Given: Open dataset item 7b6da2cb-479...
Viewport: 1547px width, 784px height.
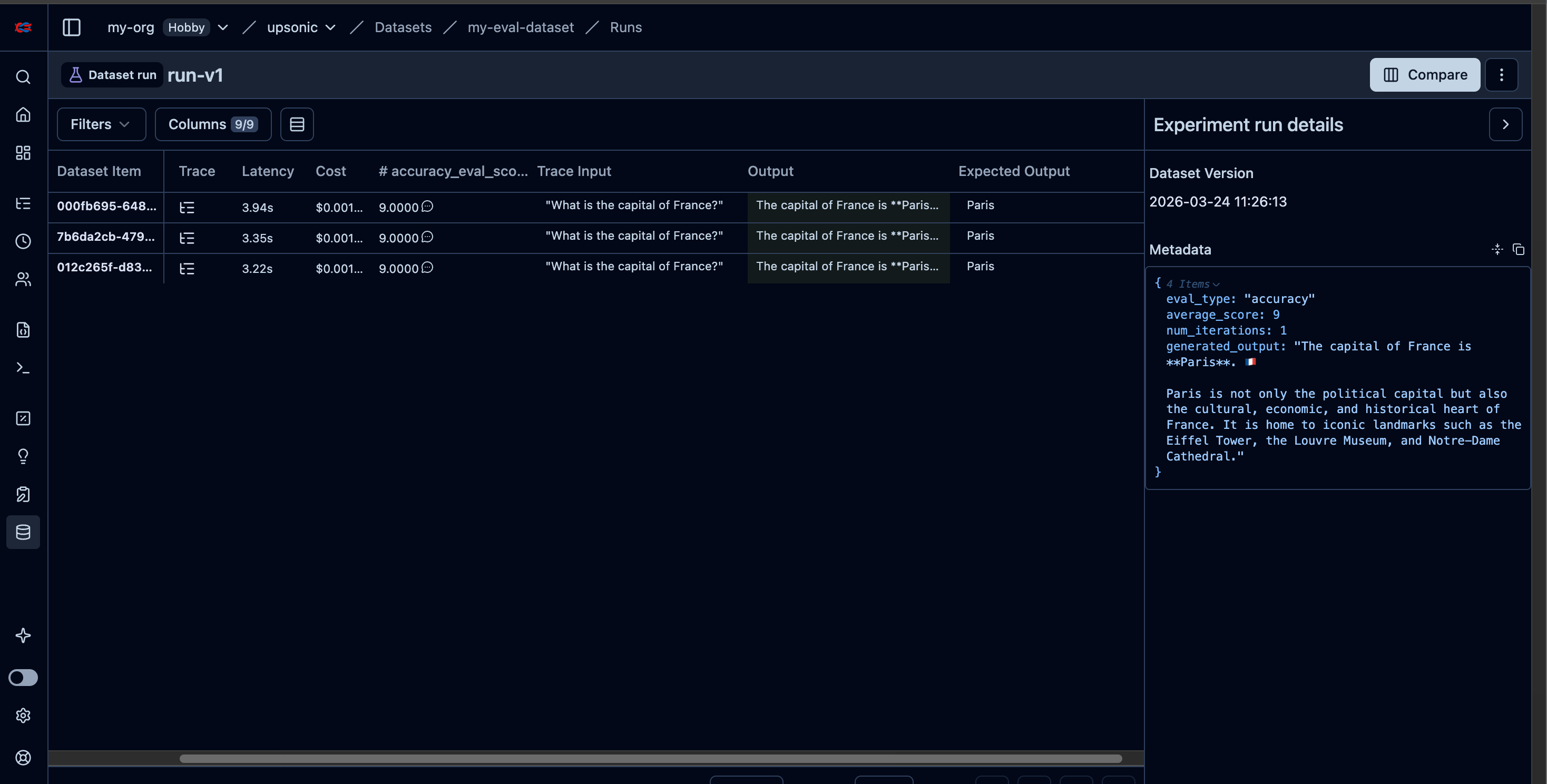Looking at the screenshot, I should pyautogui.click(x=106, y=237).
